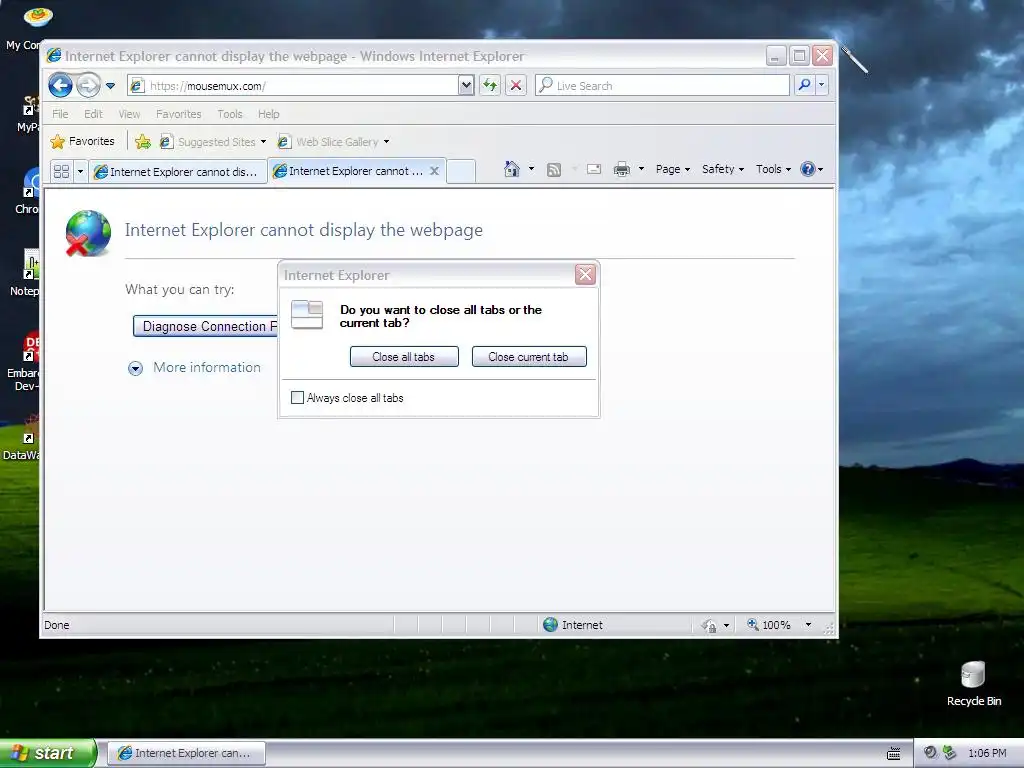This screenshot has height=768, width=1024.
Task: Click the Diagnose Connection Problems button
Action: [x=205, y=326]
